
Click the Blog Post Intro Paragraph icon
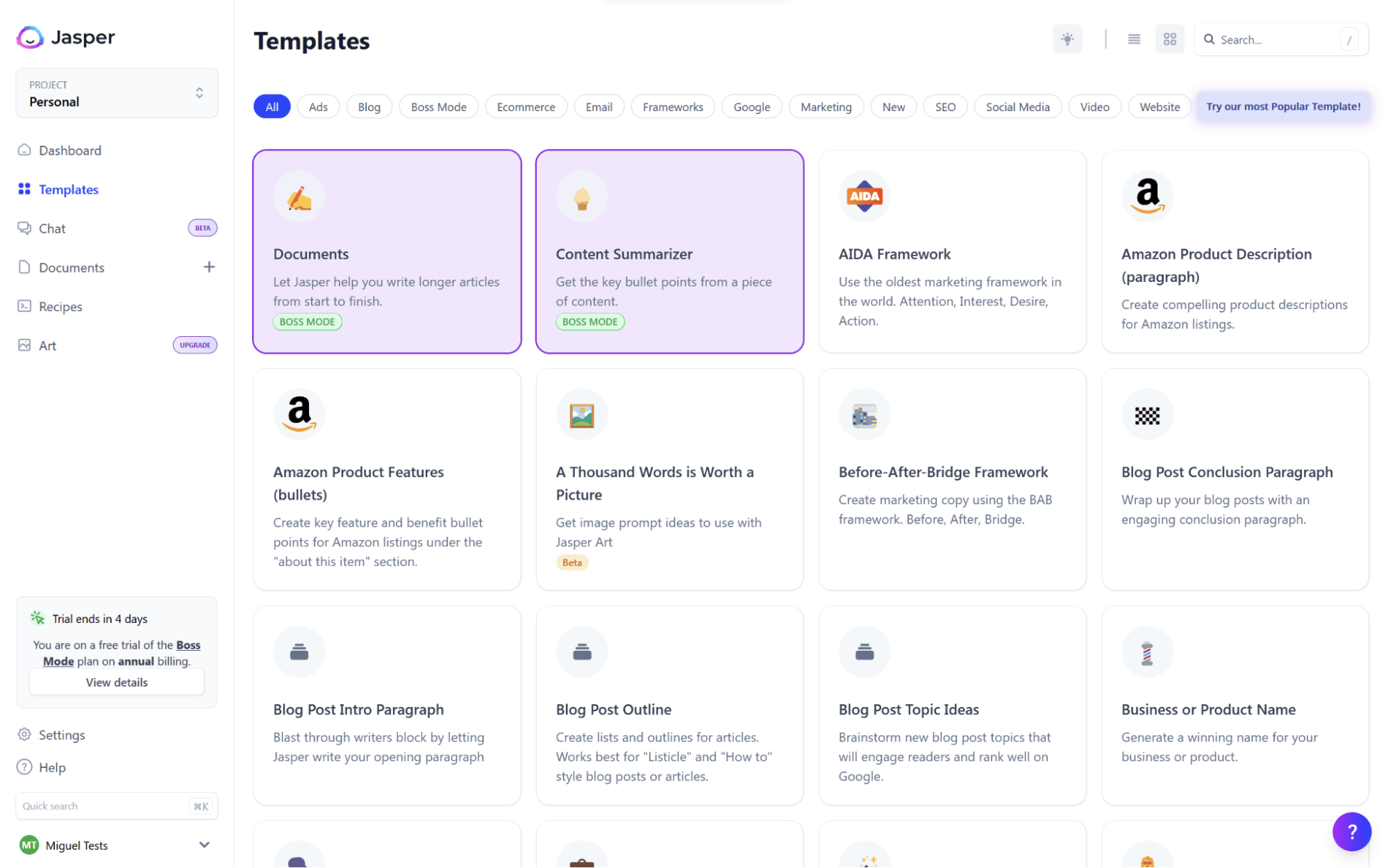(299, 652)
